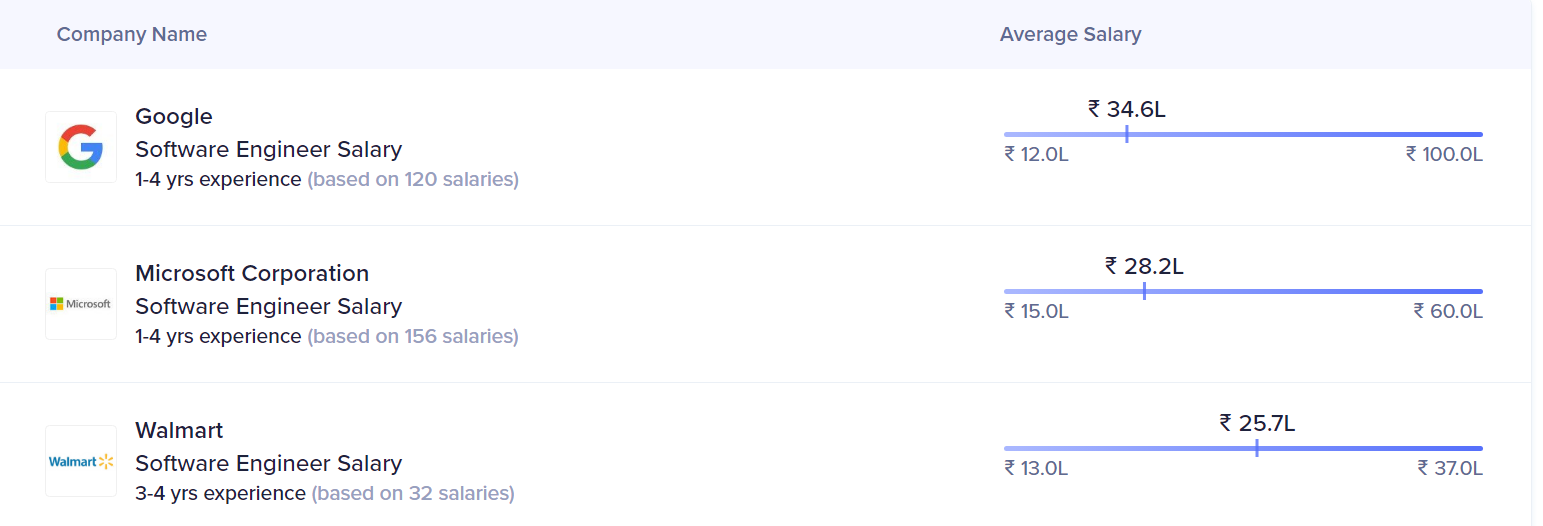Open the Microsoft Corporation company link

point(252,273)
